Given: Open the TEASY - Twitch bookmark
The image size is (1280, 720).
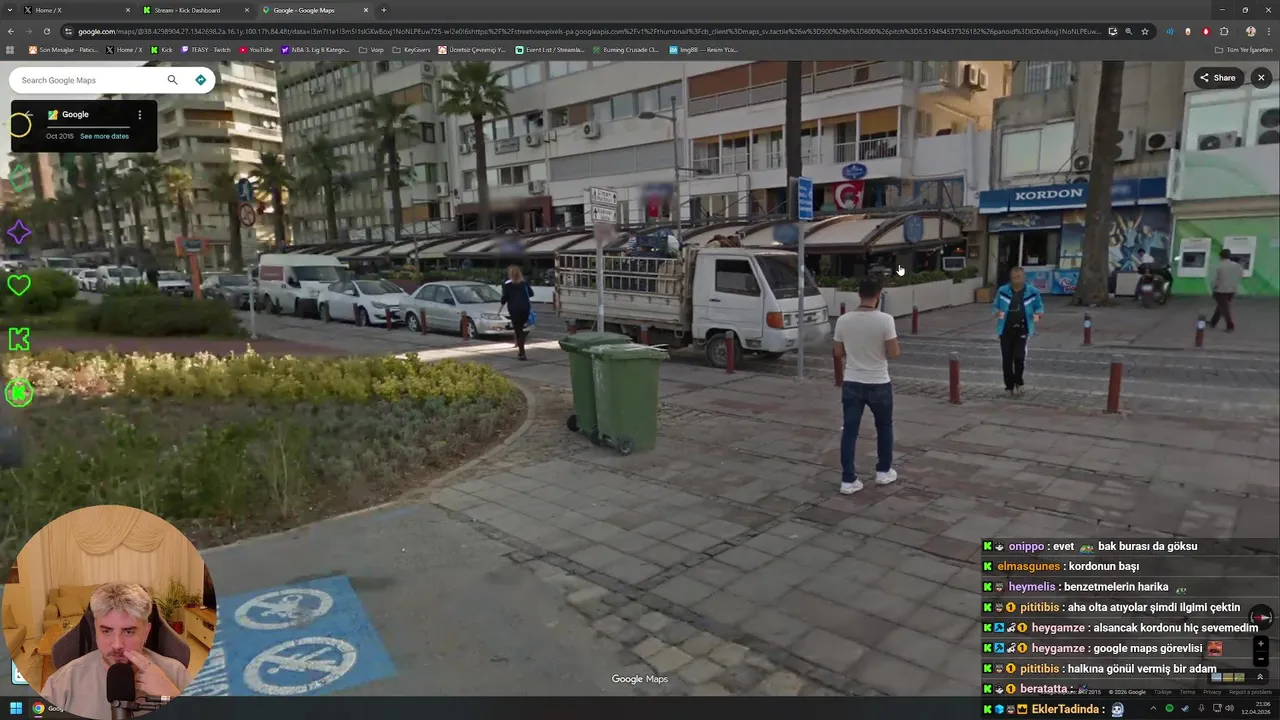Looking at the screenshot, I should point(205,49).
